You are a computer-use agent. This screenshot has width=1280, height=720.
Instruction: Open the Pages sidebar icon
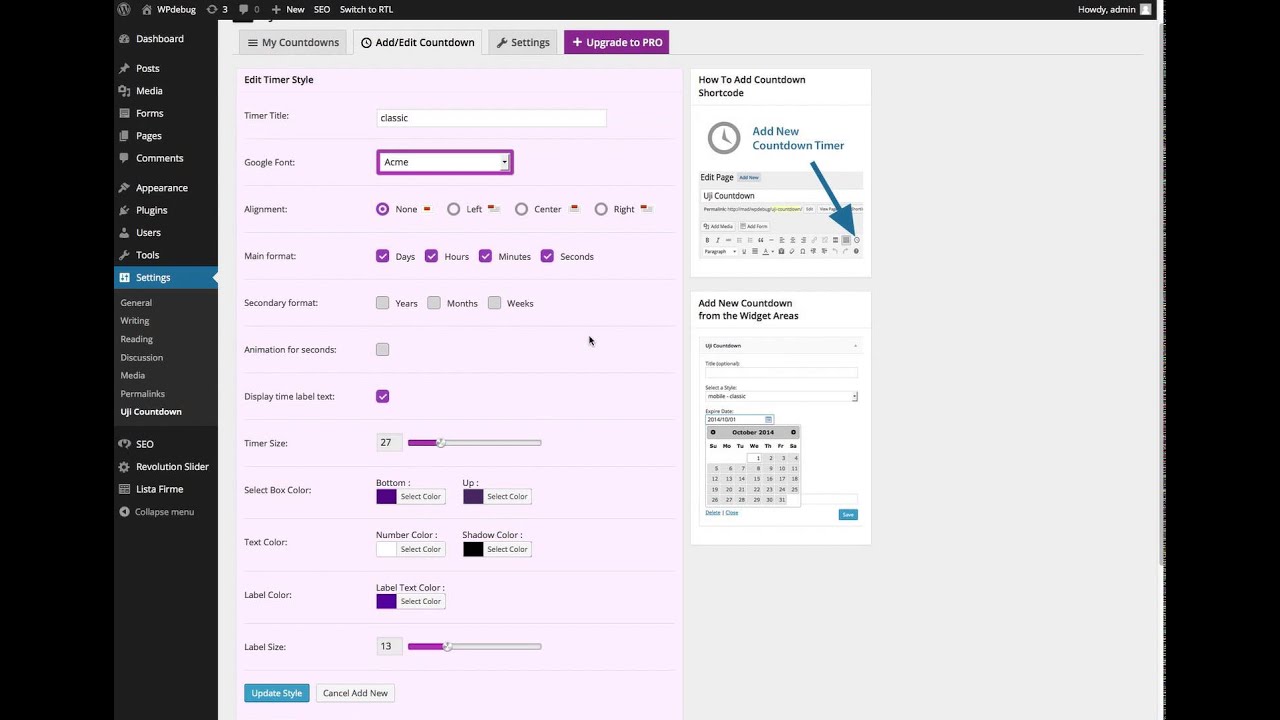[124, 136]
